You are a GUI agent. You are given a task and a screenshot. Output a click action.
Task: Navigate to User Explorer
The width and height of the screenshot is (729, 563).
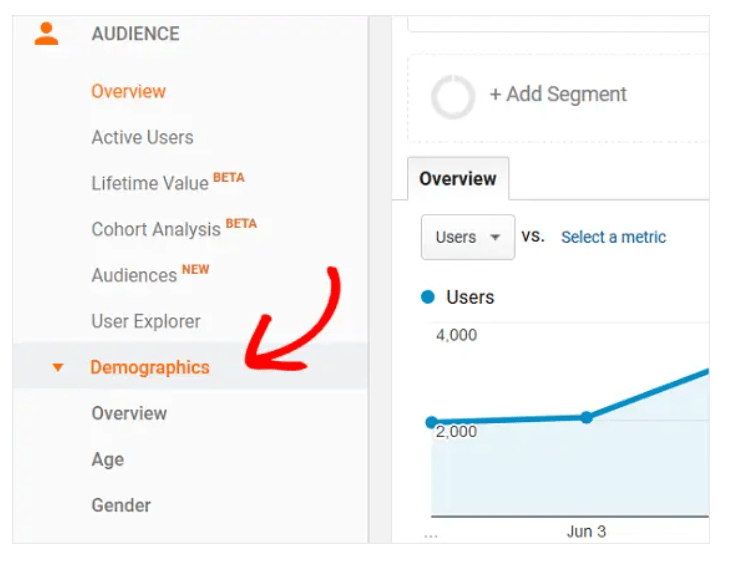coord(146,321)
